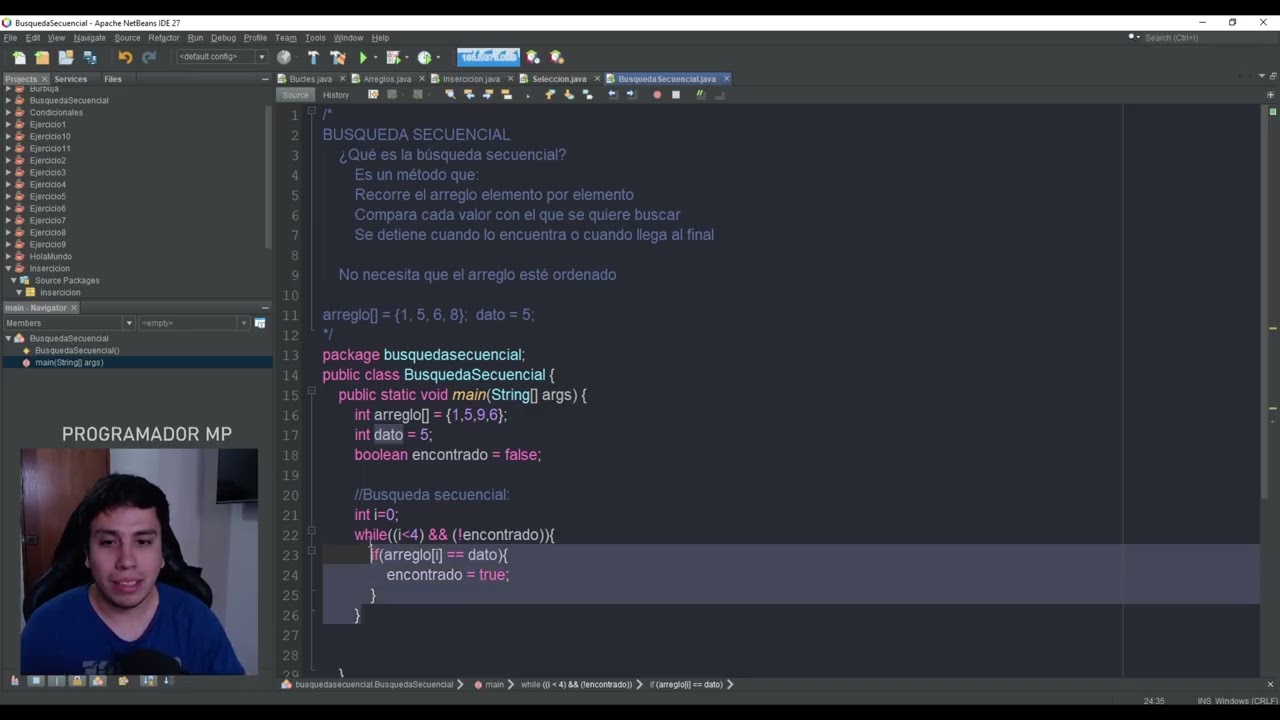This screenshot has width=1280, height=720.
Task: Select HolaMundo project in tree
Action: (x=50, y=256)
